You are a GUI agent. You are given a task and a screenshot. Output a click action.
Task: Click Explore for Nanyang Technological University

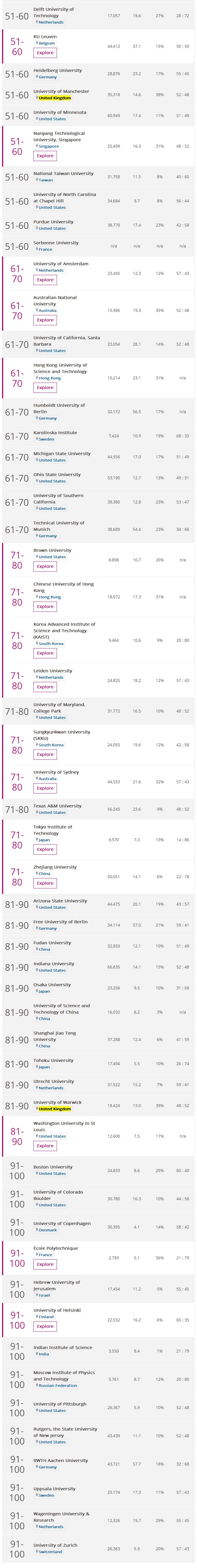[44, 156]
